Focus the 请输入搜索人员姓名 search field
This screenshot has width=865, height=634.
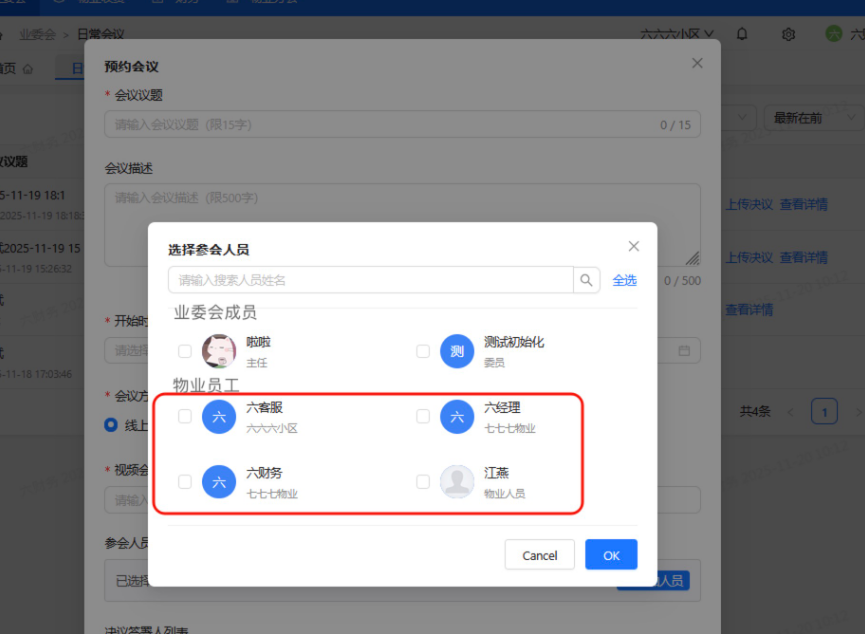click(x=371, y=280)
